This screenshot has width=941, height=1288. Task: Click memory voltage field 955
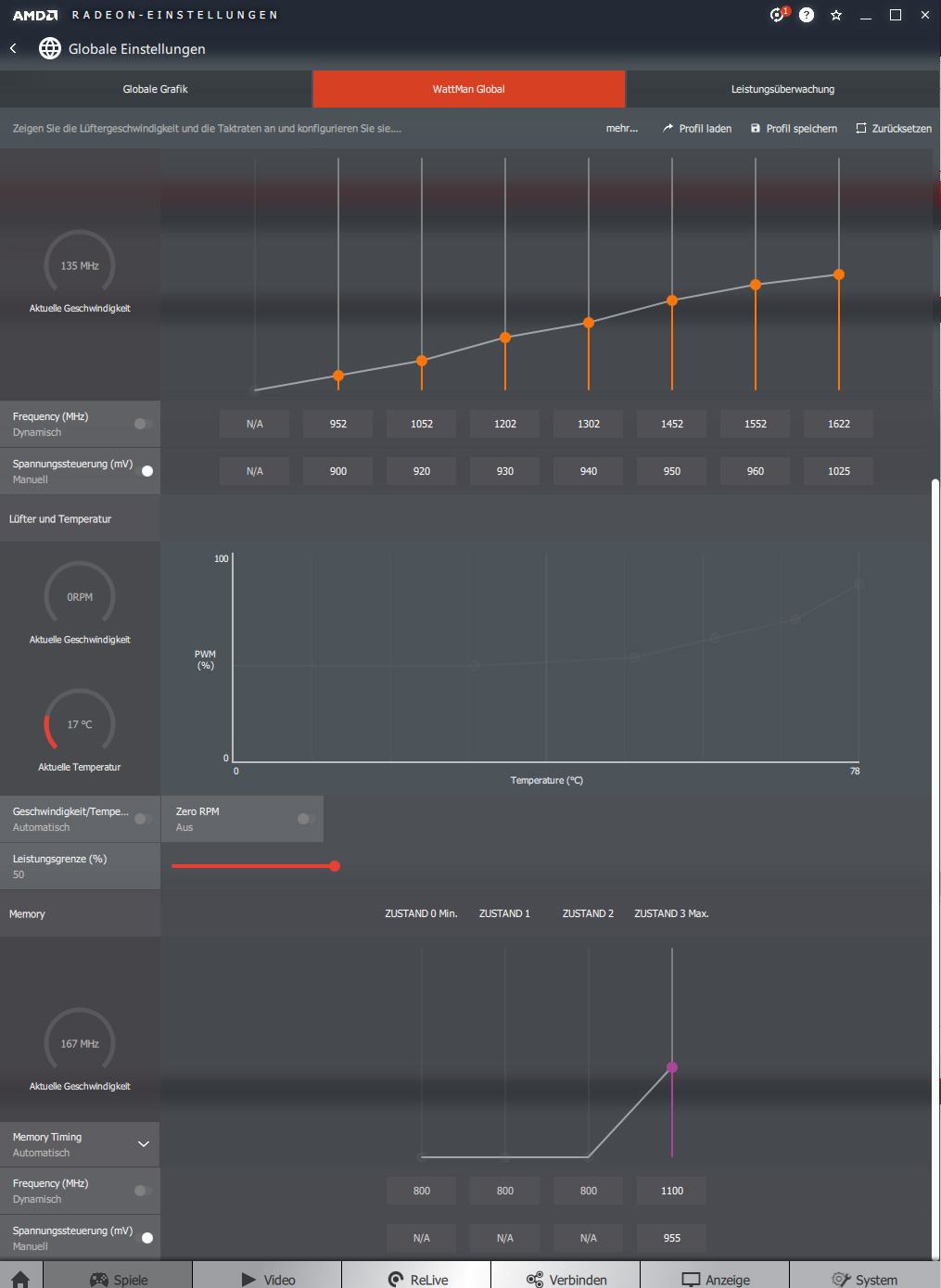pos(672,1238)
